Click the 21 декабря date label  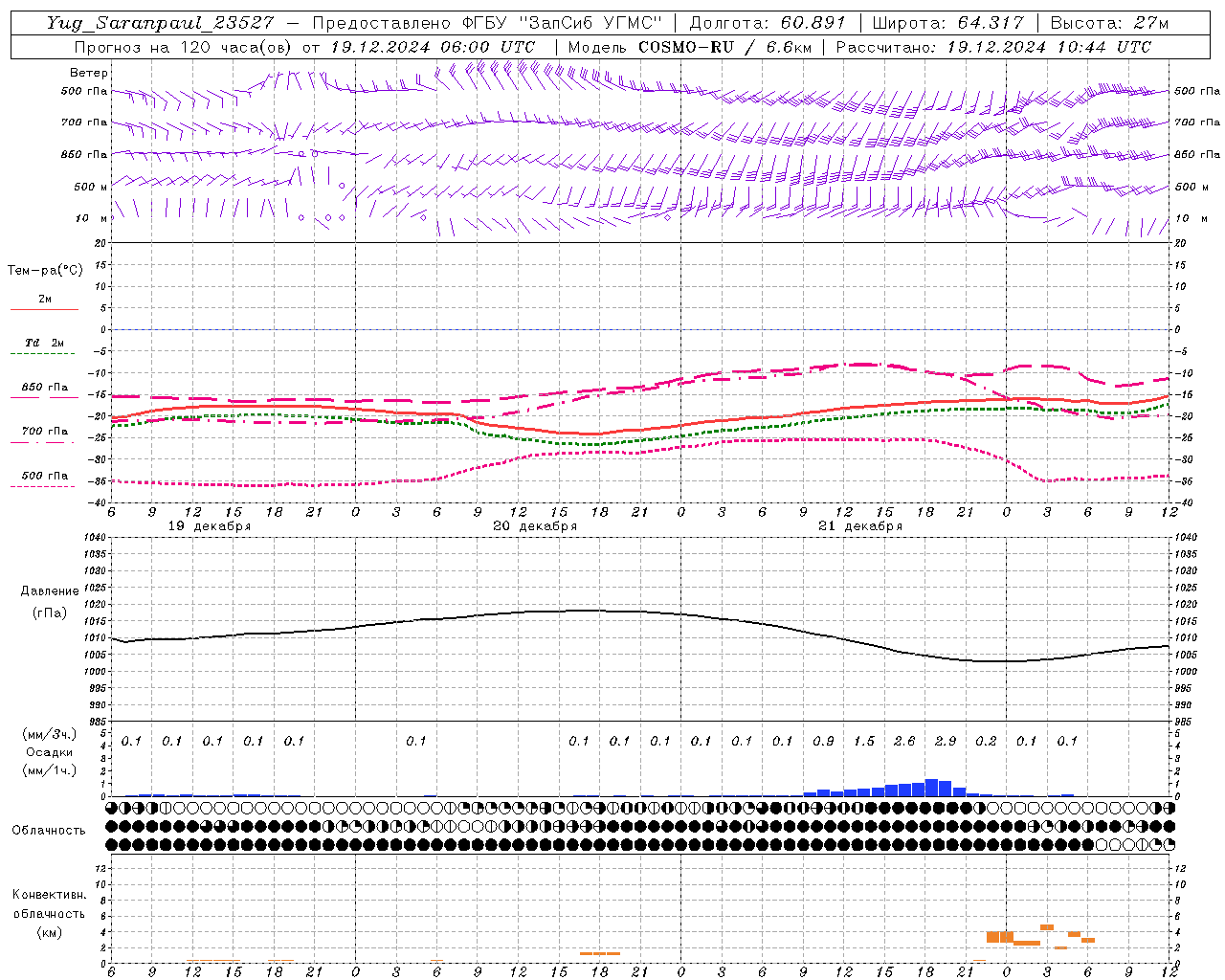point(860,526)
